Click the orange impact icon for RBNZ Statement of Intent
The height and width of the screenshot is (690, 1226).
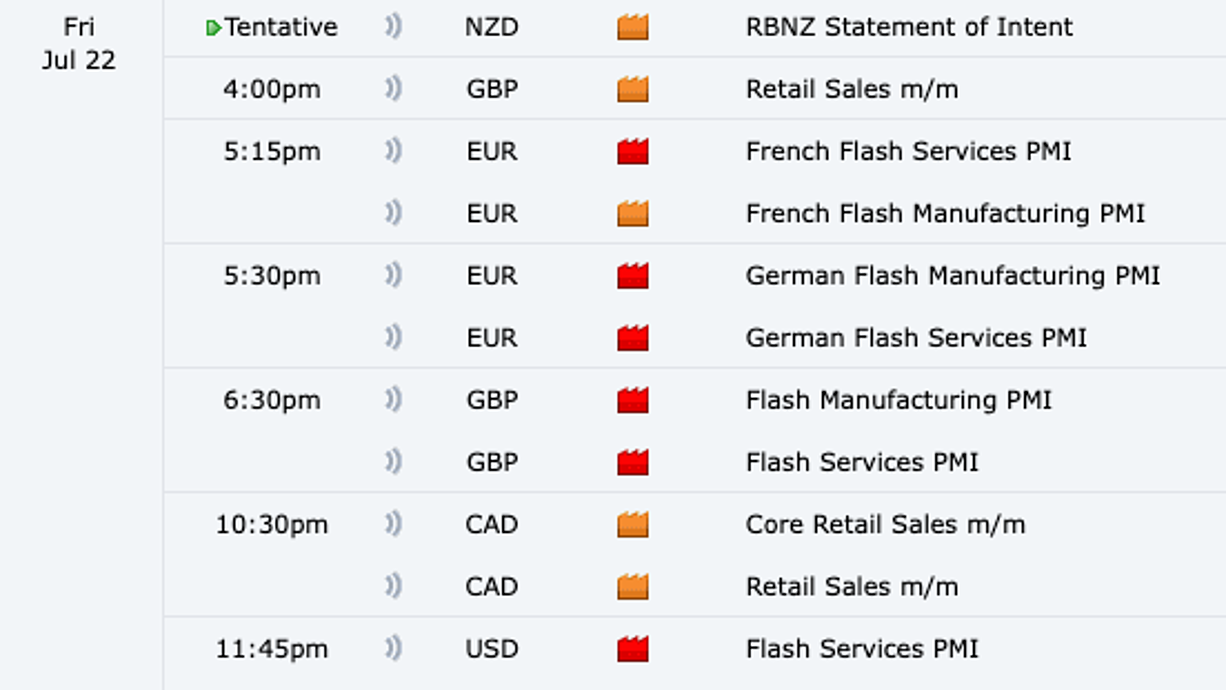[x=632, y=27]
